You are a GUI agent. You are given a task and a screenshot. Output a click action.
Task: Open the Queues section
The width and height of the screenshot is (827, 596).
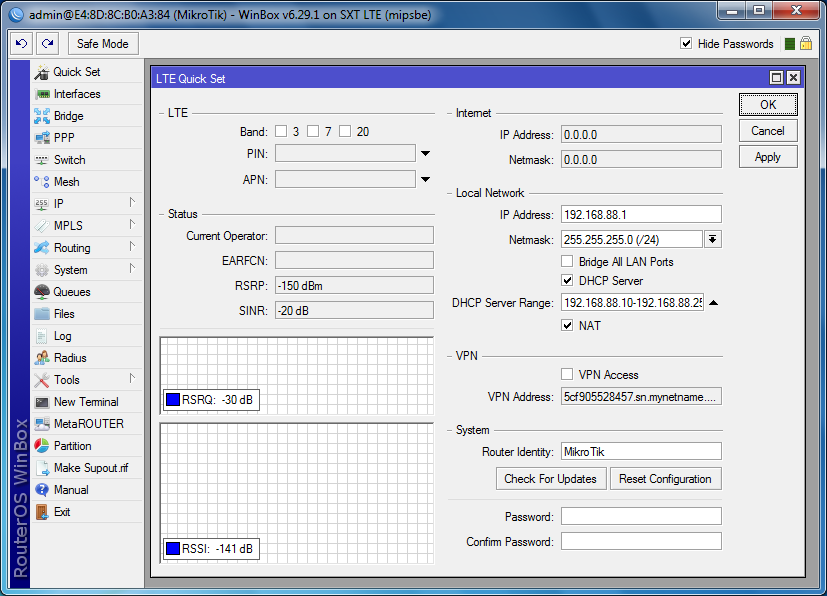pos(71,292)
